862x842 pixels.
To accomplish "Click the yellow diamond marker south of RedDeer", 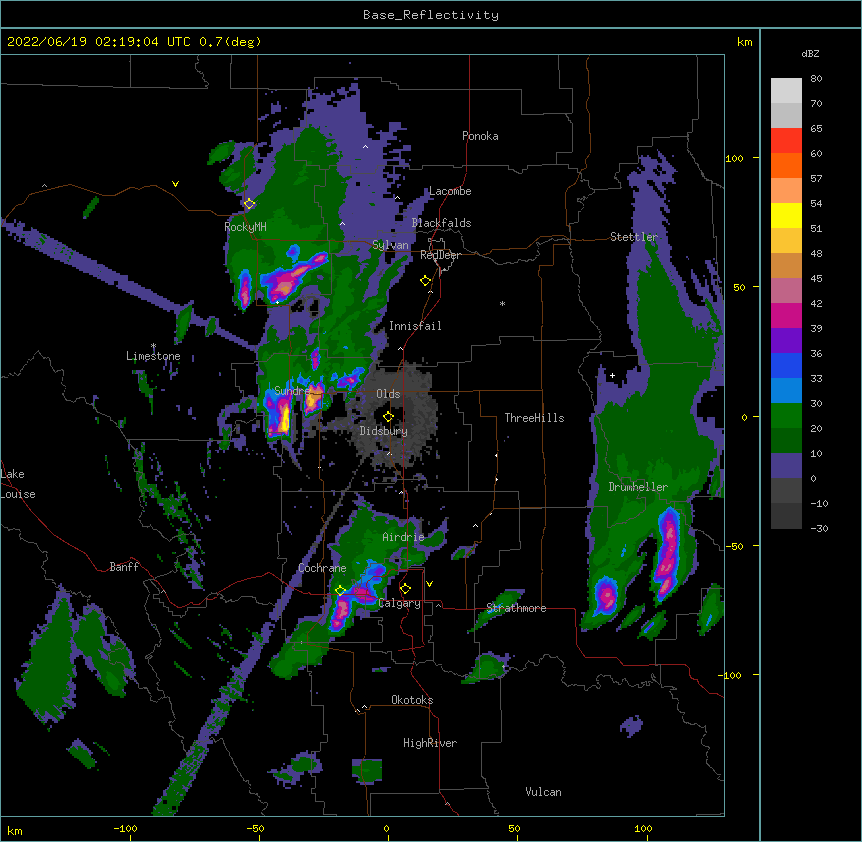I will tap(426, 281).
